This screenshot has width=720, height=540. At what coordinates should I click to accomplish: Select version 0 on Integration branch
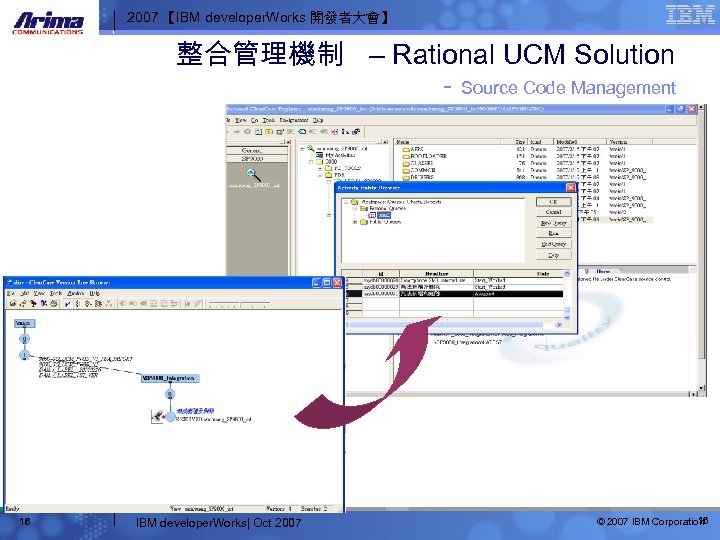pyautogui.click(x=170, y=394)
